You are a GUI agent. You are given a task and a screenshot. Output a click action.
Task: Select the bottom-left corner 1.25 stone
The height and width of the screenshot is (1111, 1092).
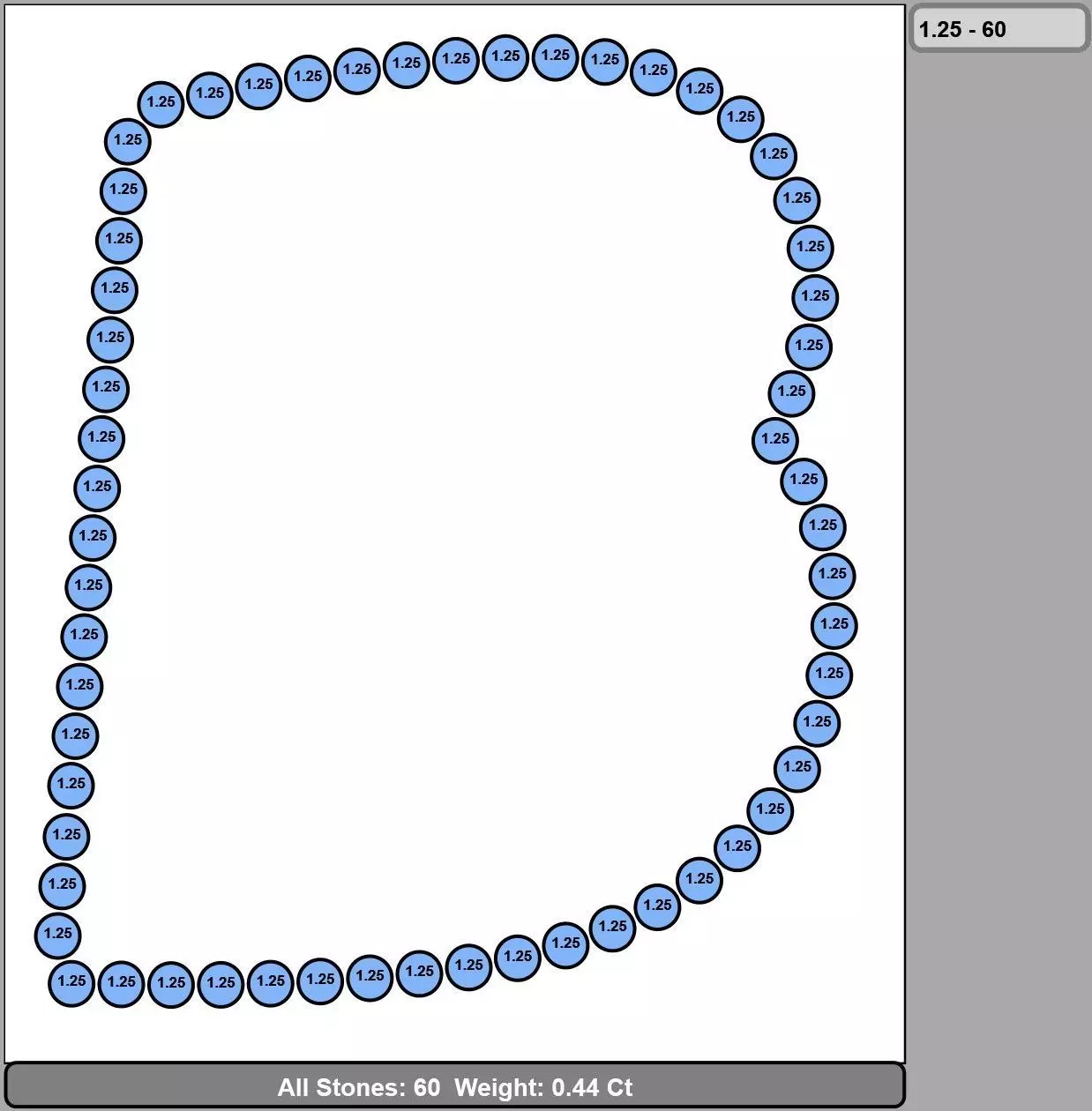coord(71,982)
